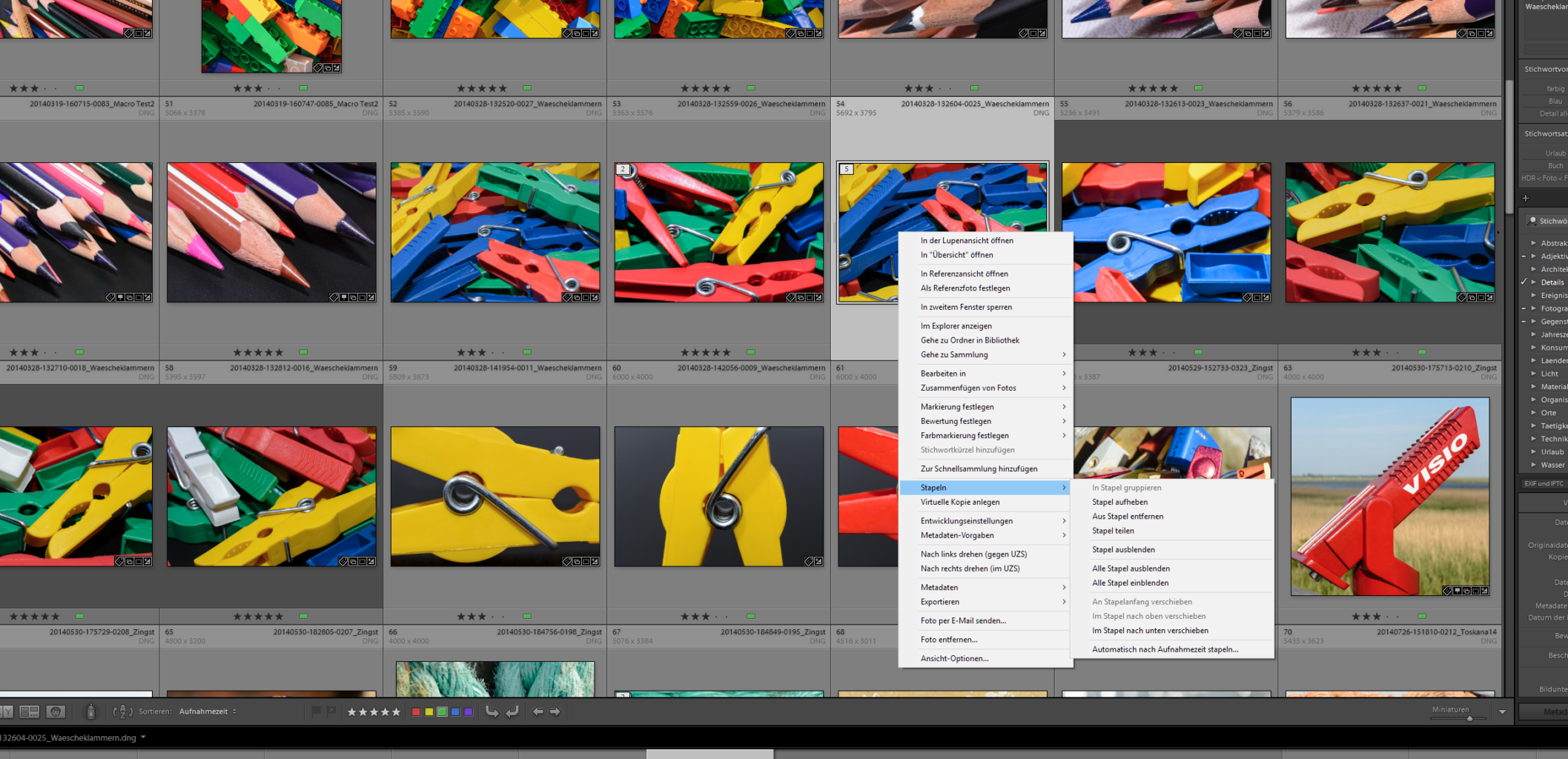Choose Automatisch nach Aufnahmezeit stapeln
This screenshot has height=759, width=1568.
pyautogui.click(x=1172, y=649)
